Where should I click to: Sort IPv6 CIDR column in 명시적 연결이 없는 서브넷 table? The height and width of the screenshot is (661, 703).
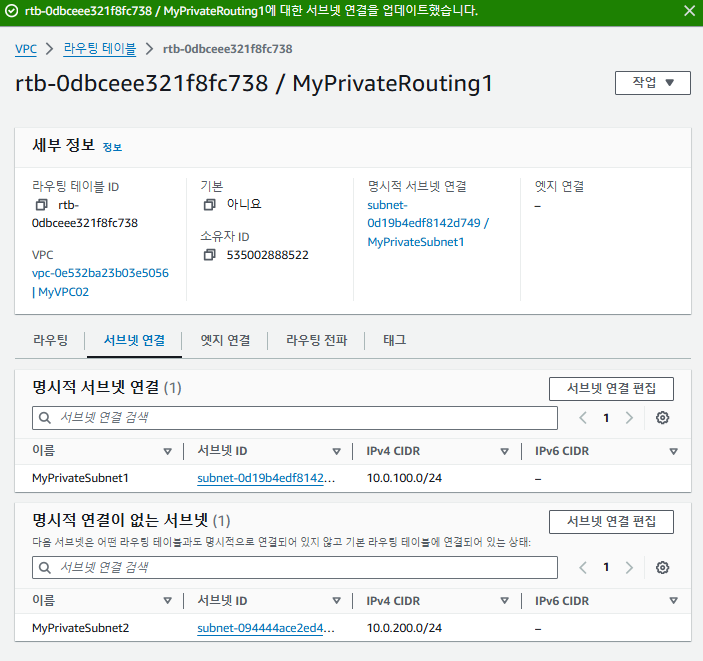point(673,601)
